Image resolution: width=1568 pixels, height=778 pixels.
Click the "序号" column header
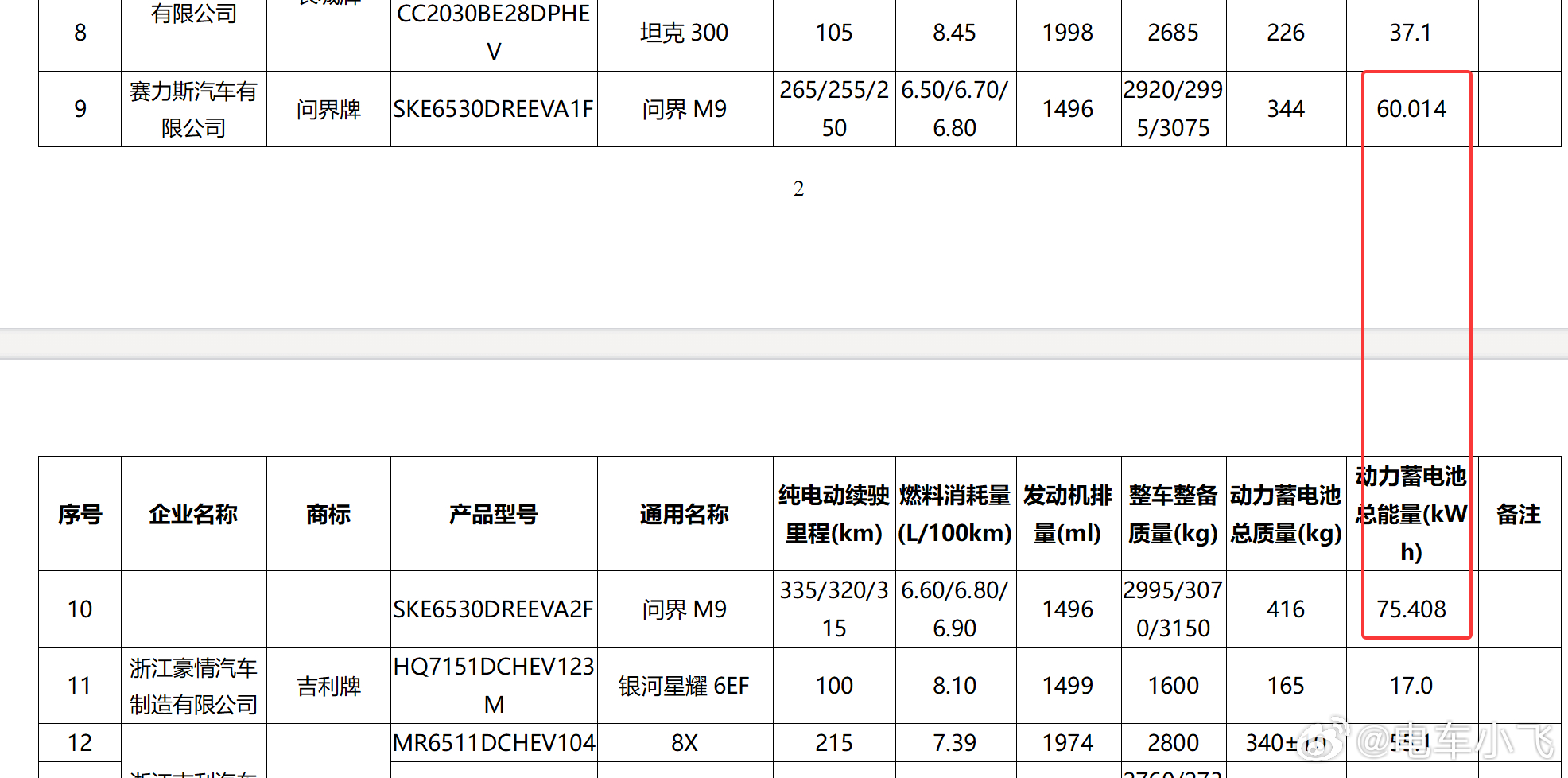[x=80, y=515]
